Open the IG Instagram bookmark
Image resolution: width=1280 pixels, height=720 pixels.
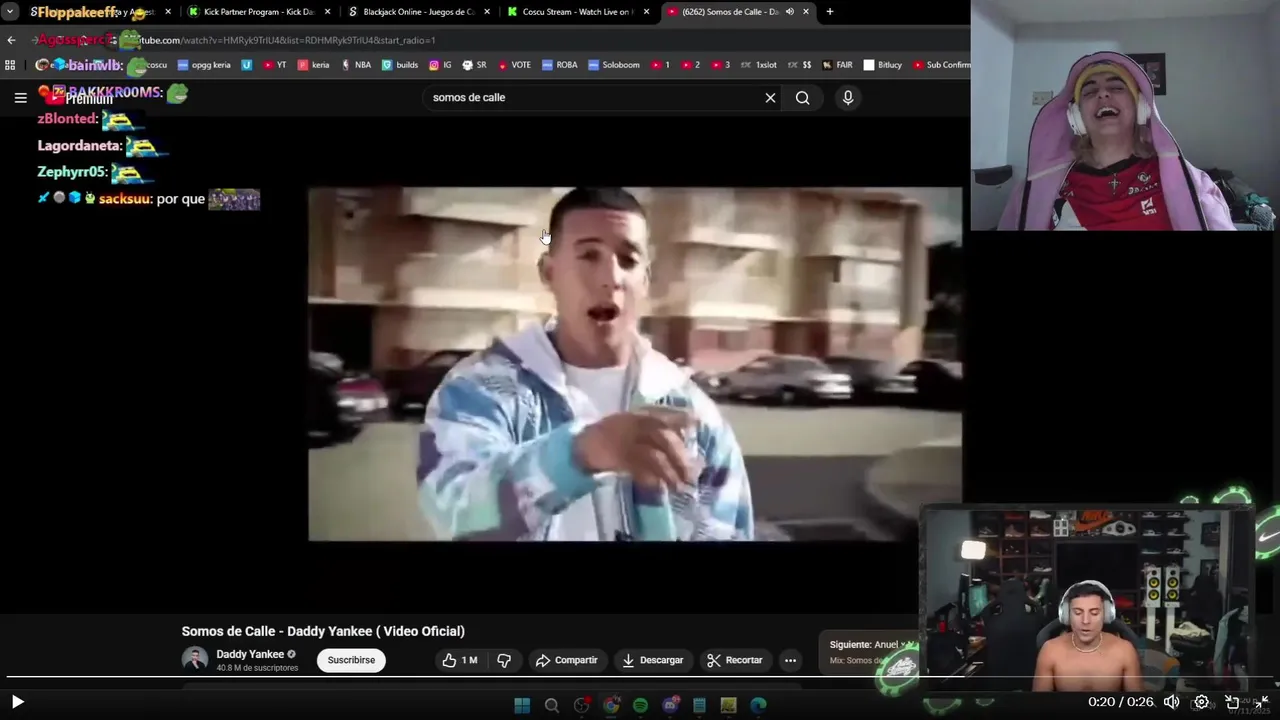440,65
